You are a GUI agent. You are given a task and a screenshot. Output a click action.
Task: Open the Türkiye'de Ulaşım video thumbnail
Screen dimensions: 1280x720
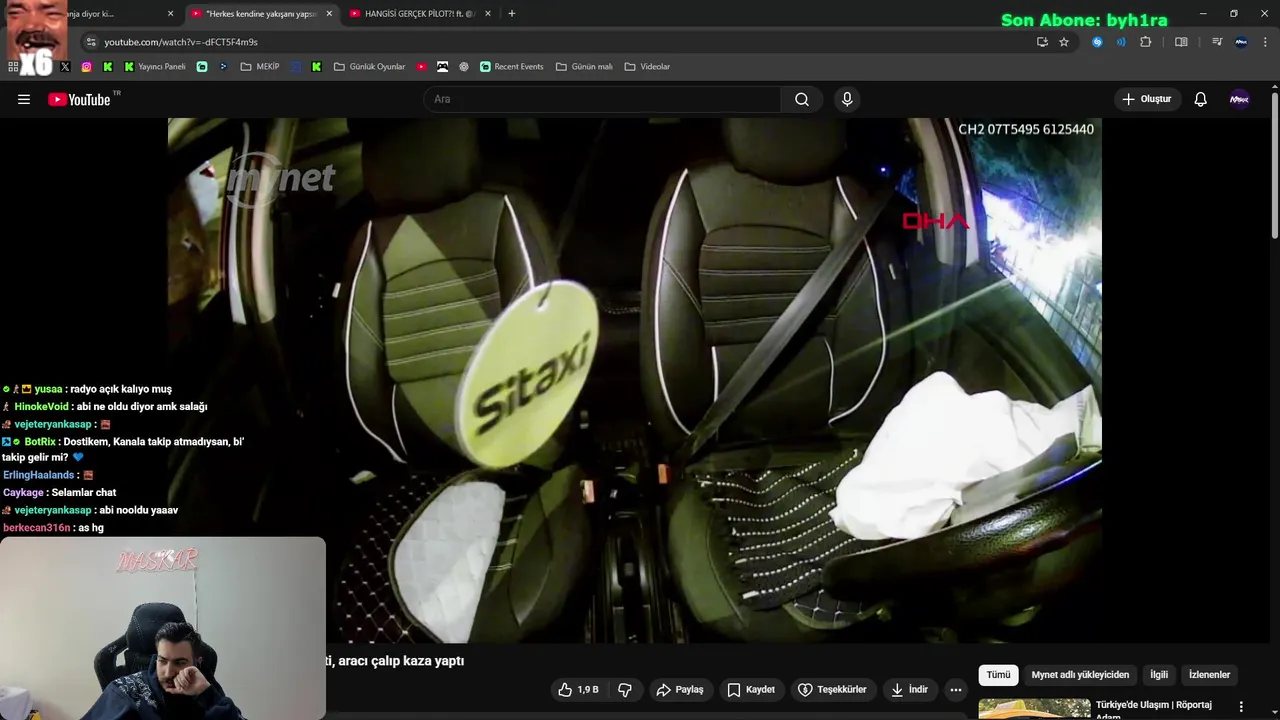point(1034,708)
